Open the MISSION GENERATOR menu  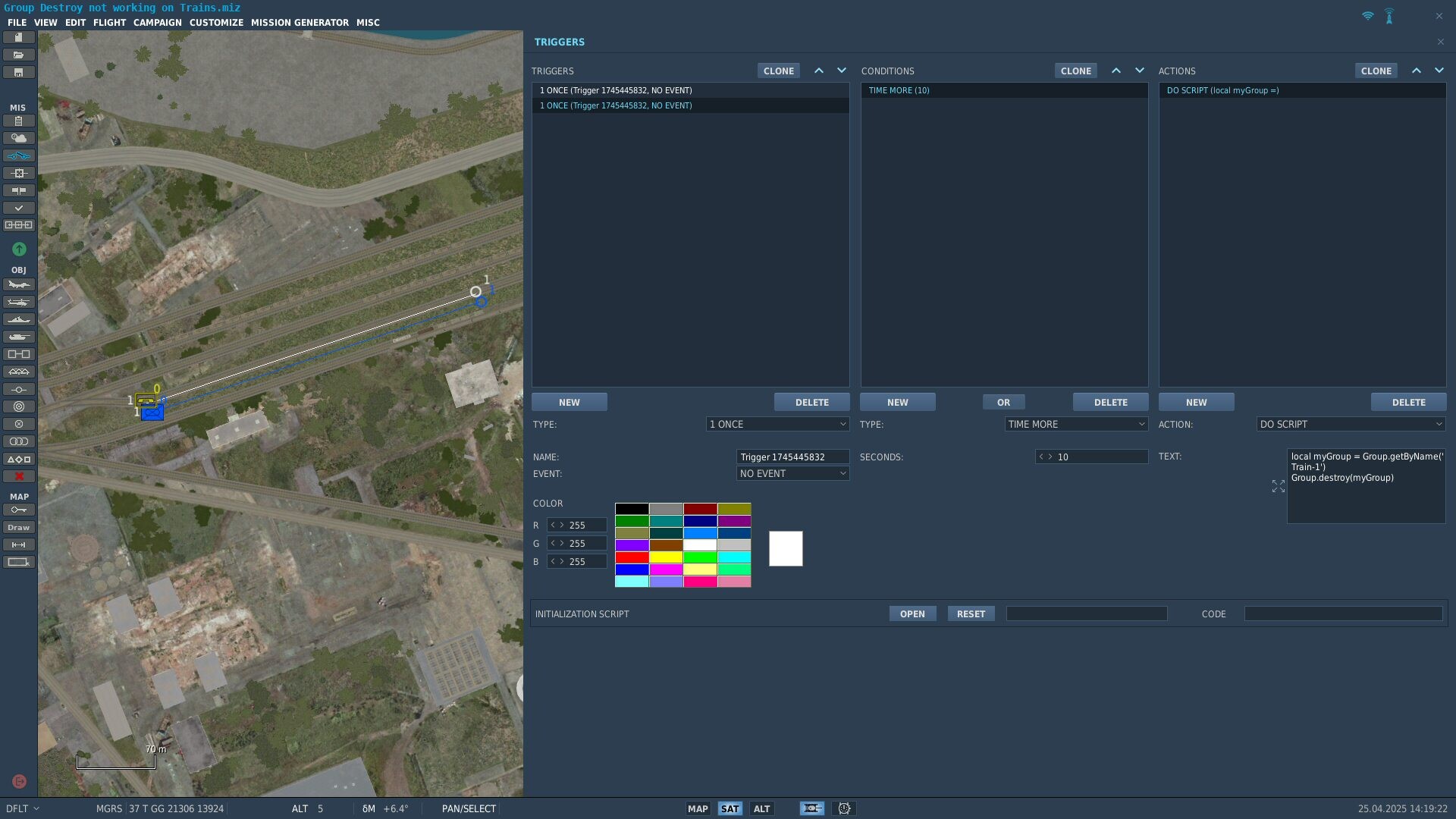300,23
